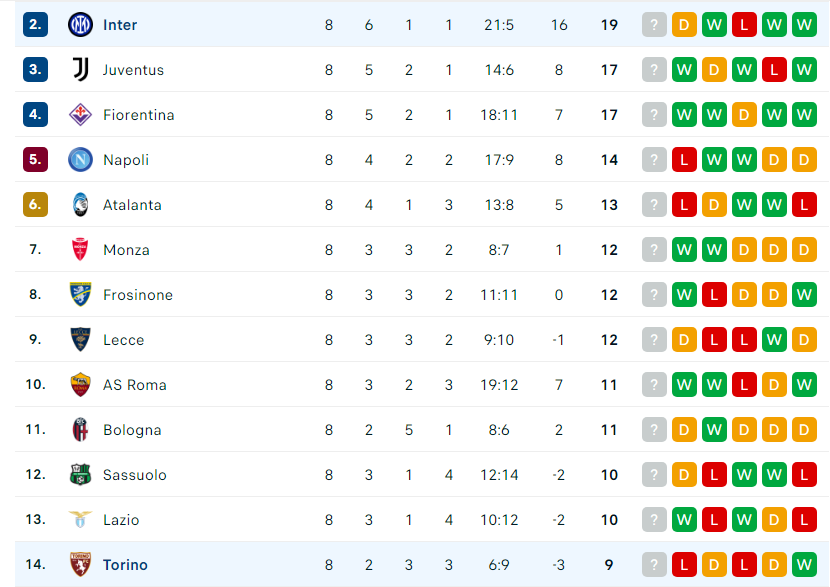Click Torino's green W form badge
This screenshot has height=587, width=830.
click(804, 565)
